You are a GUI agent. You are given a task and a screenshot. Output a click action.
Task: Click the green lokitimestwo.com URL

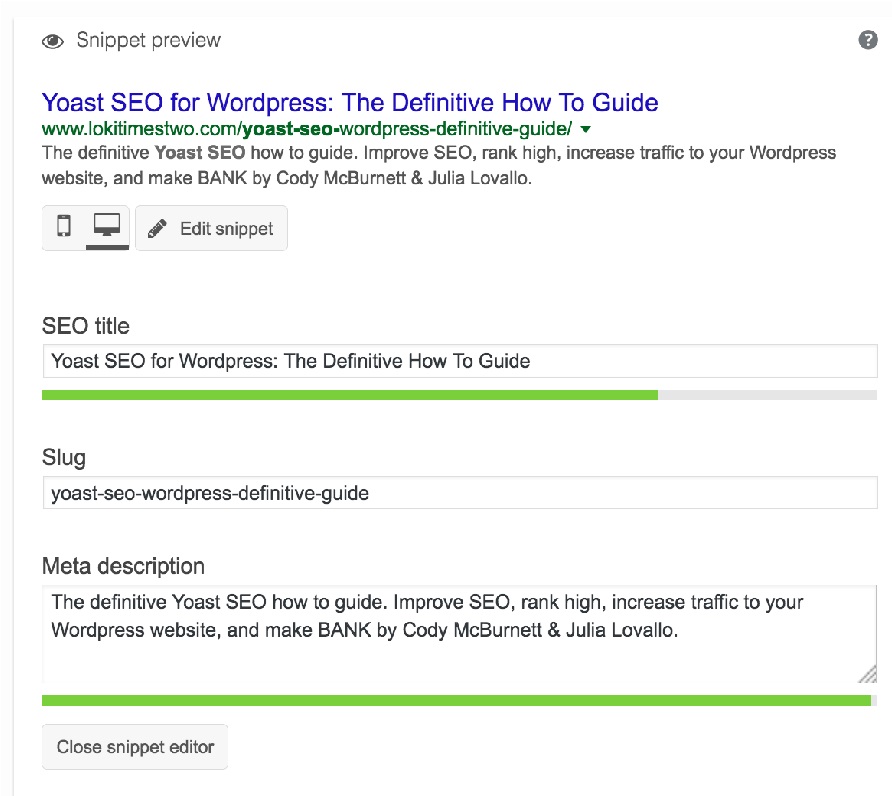306,130
